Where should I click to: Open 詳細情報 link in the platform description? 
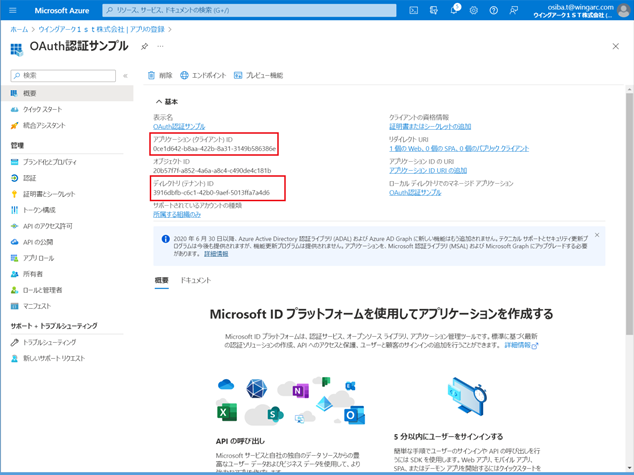pyautogui.click(x=521, y=345)
